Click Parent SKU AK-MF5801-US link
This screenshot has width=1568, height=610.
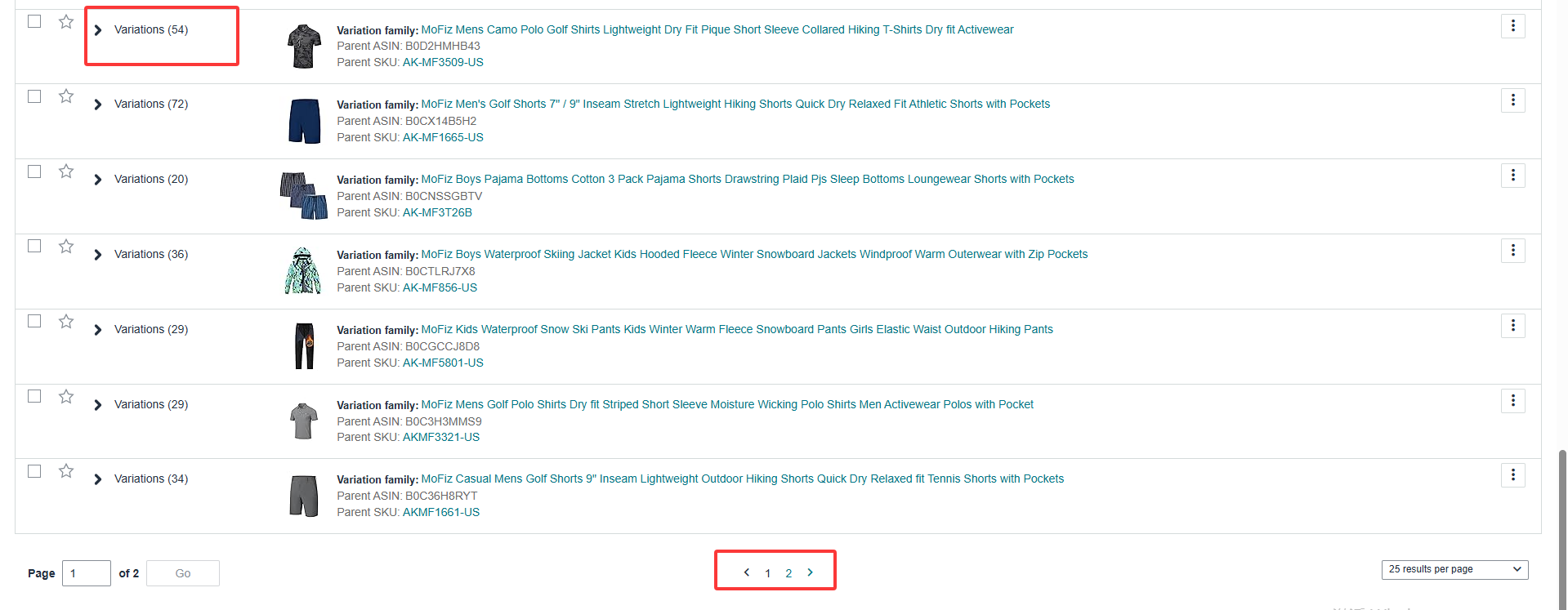tap(443, 363)
